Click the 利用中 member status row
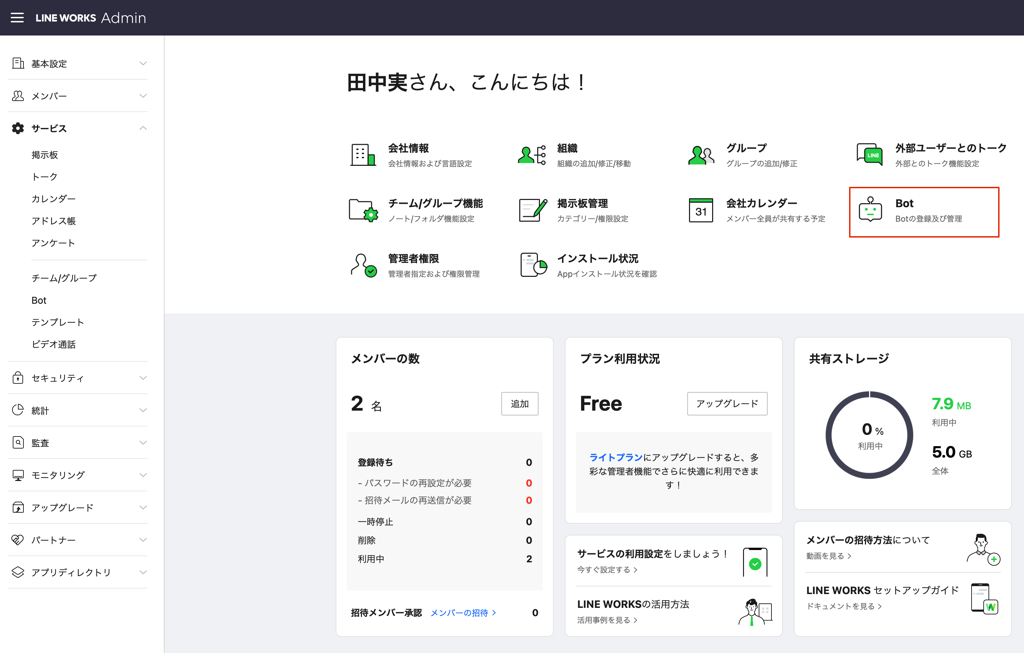1024x653 pixels. (x=445, y=559)
